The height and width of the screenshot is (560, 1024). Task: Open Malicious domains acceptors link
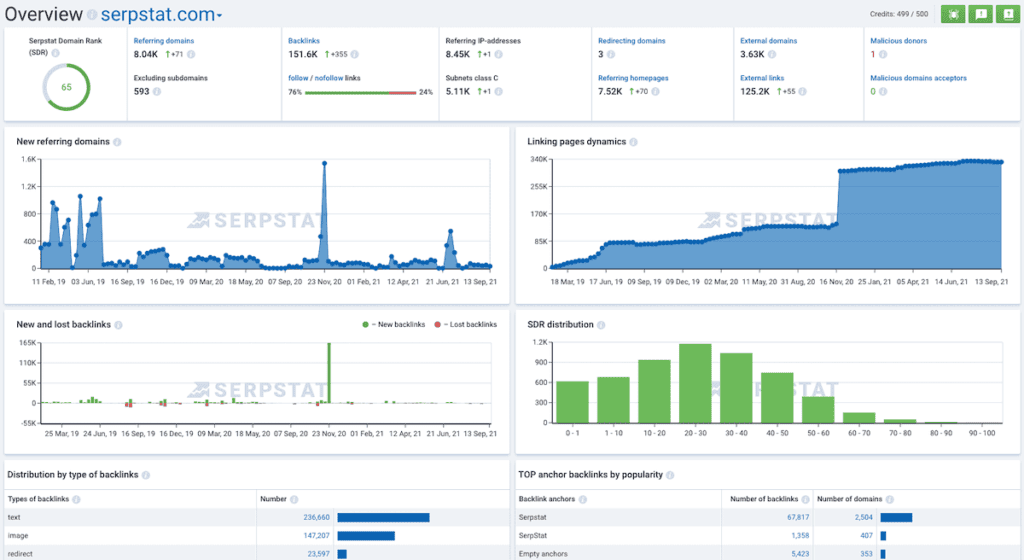click(x=918, y=78)
